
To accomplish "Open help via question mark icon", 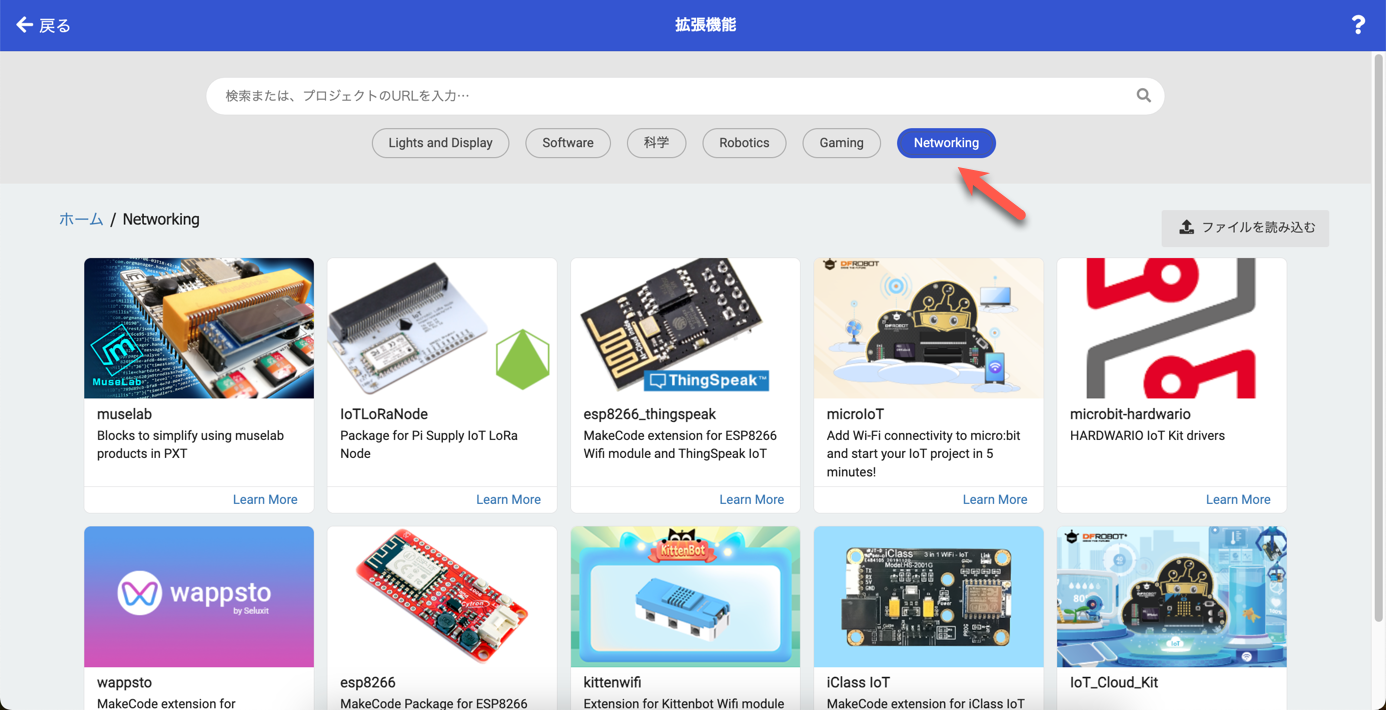I will 1358,25.
